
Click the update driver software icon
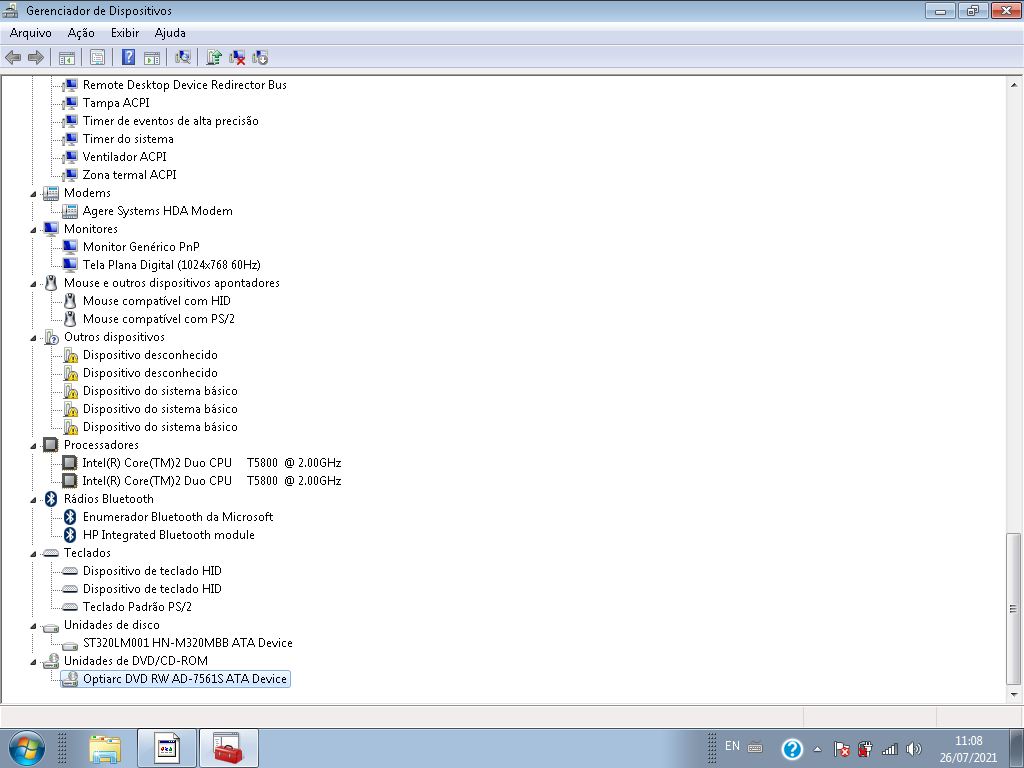click(x=214, y=57)
